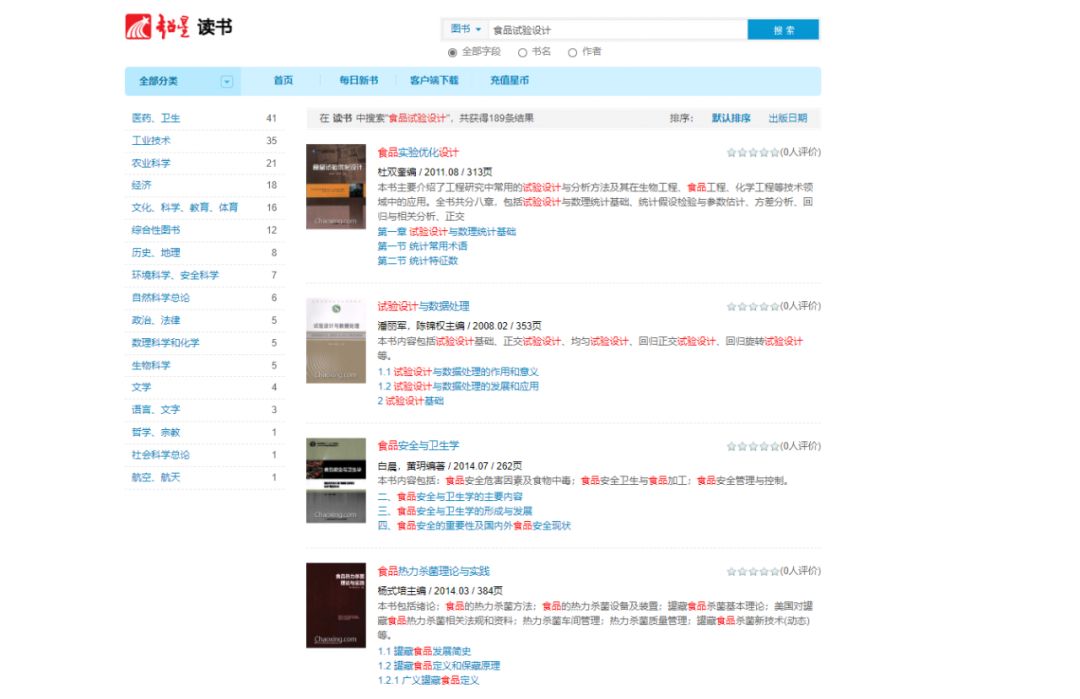The height and width of the screenshot is (699, 1080).
Task: Select the 全部字段 radio button
Action: [x=453, y=52]
